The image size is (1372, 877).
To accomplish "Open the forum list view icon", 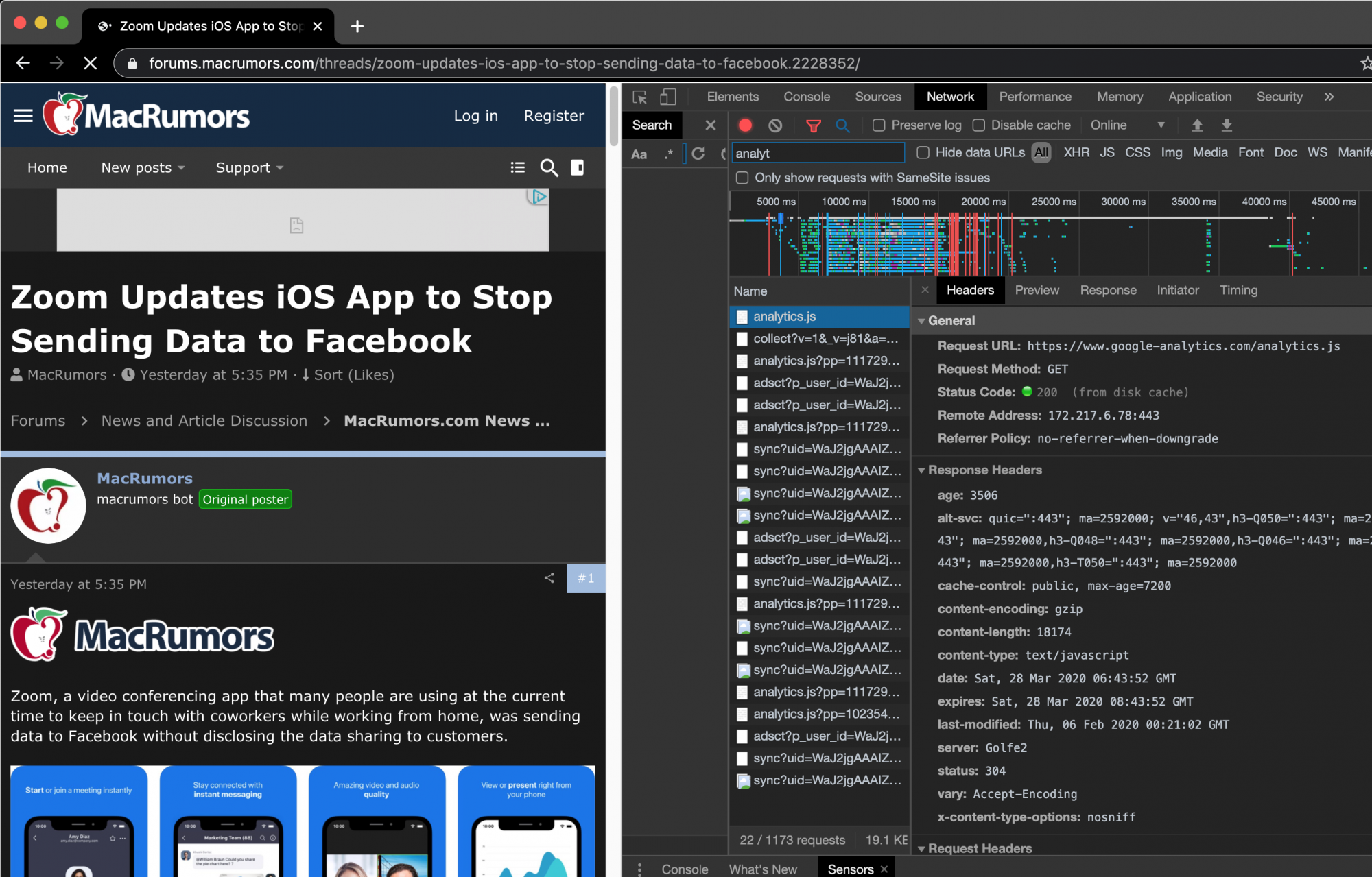I will click(x=518, y=167).
